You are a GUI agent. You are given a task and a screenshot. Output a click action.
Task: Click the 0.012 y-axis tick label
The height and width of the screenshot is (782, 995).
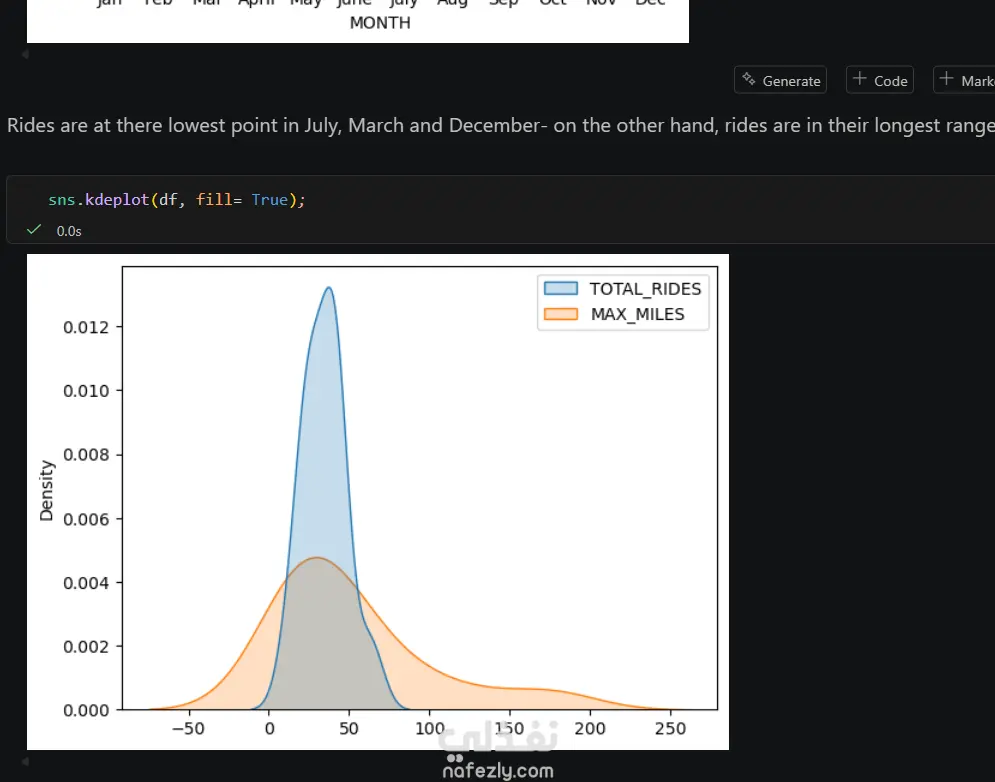pyautogui.click(x=86, y=328)
